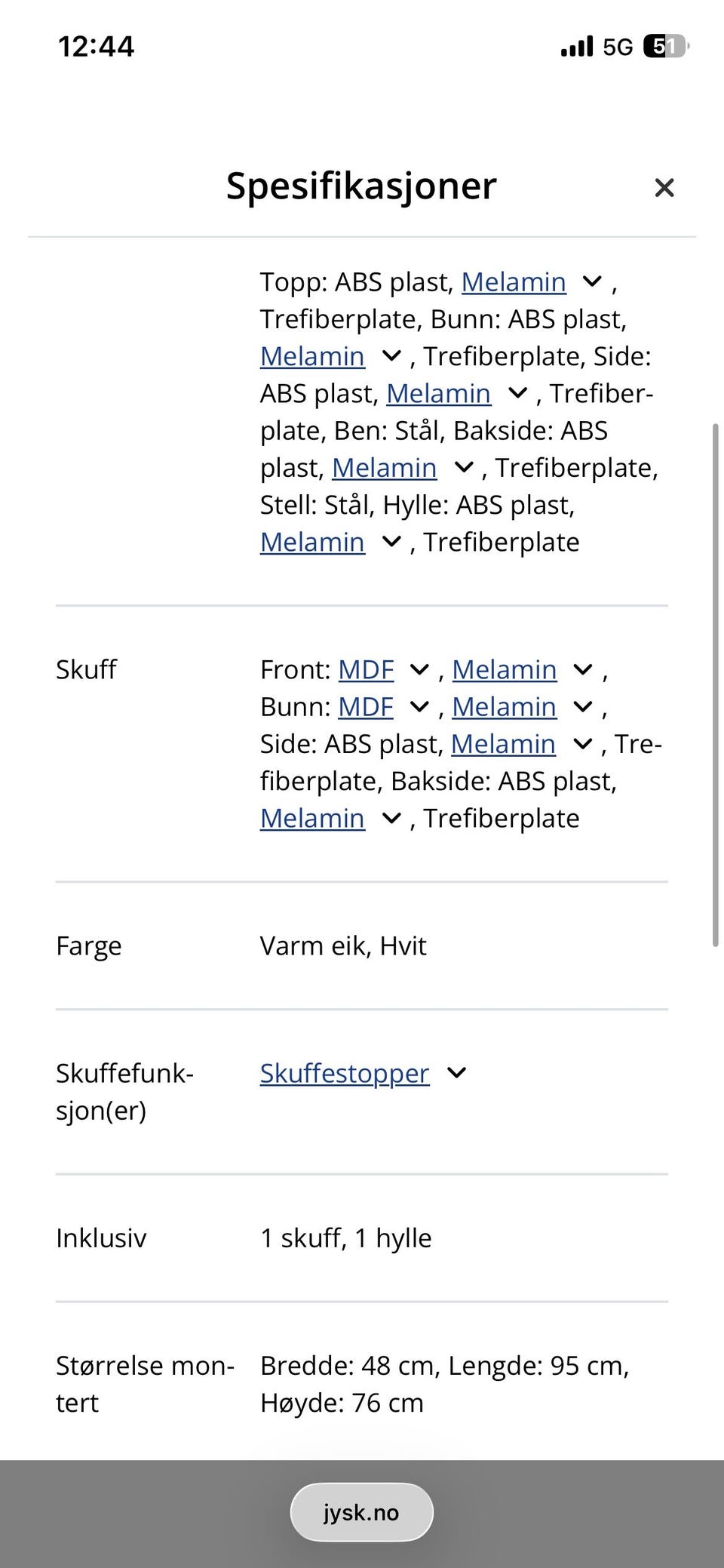Expand the Melamin chevron in Hylle description
This screenshot has width=724, height=1568.
[391, 542]
